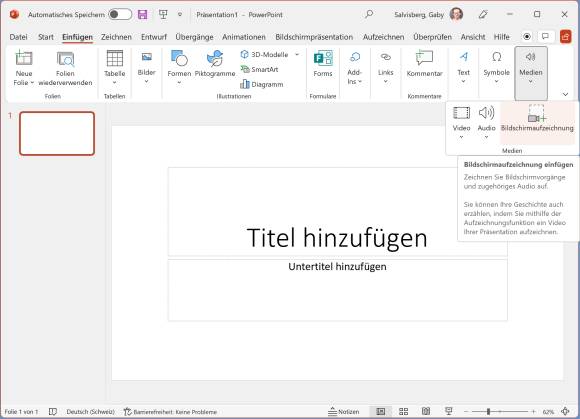Click the Links icon
Screen dimensions: 580x419
click(385, 57)
